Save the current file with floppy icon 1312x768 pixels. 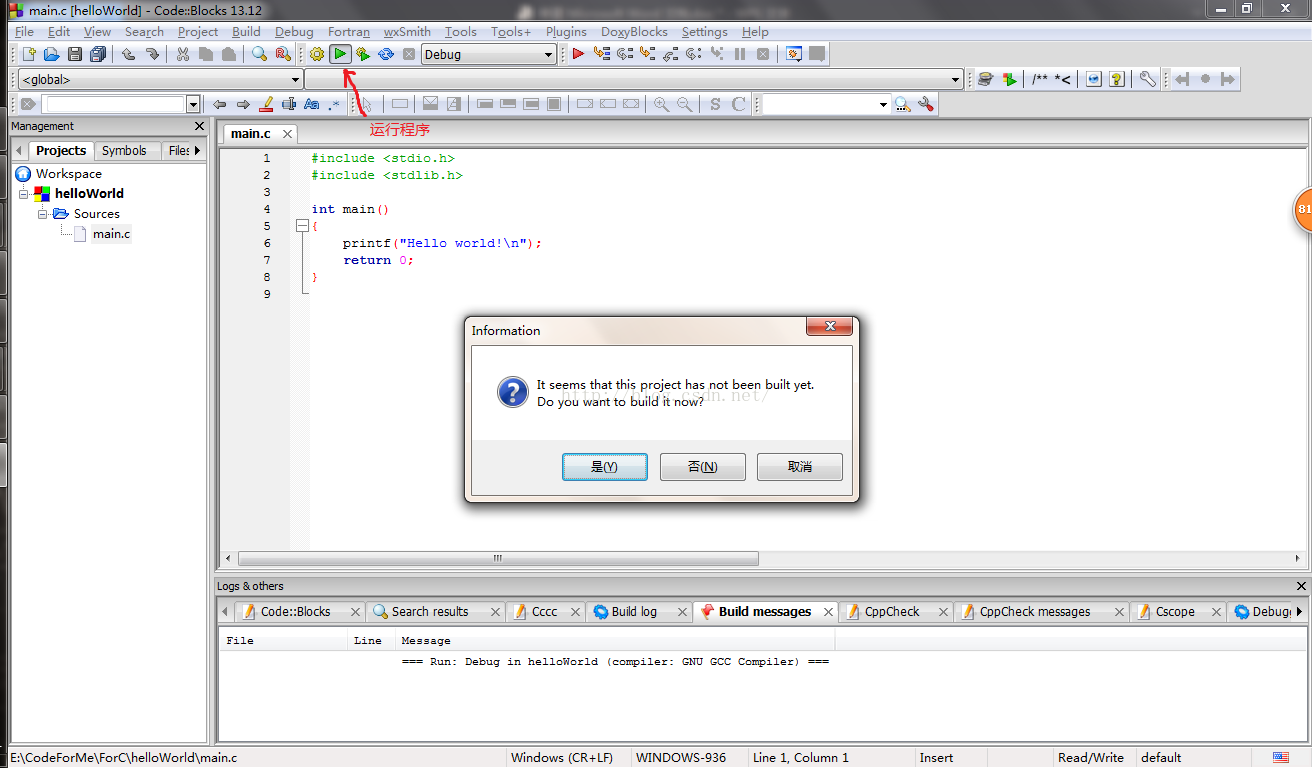tap(75, 54)
